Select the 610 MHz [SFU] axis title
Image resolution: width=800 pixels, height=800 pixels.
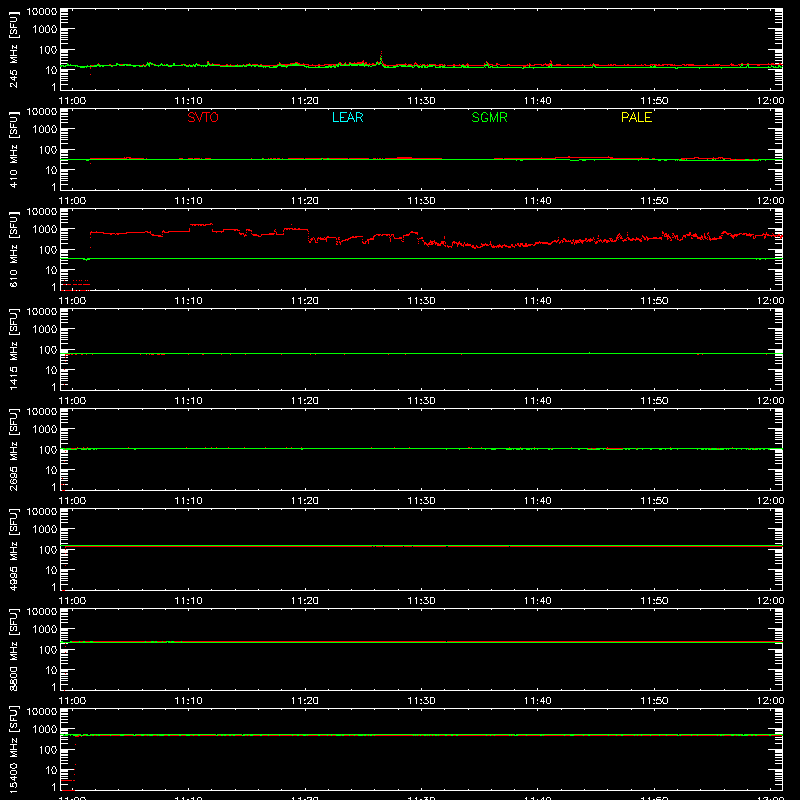13,250
